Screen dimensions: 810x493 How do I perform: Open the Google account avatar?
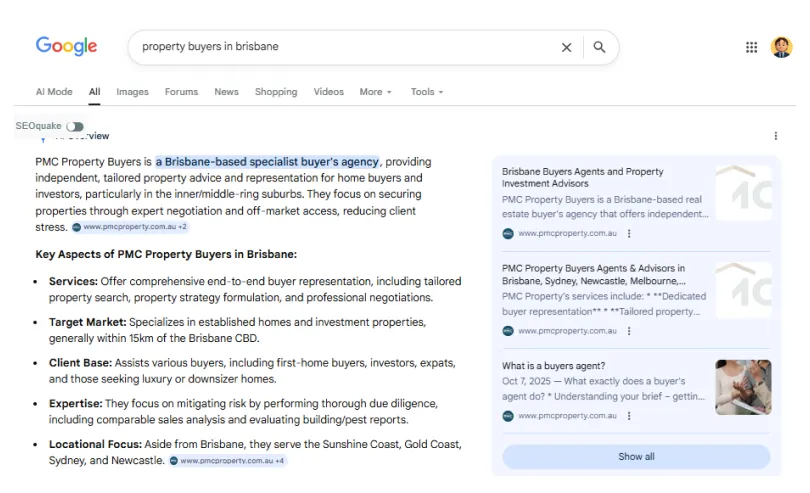781,47
